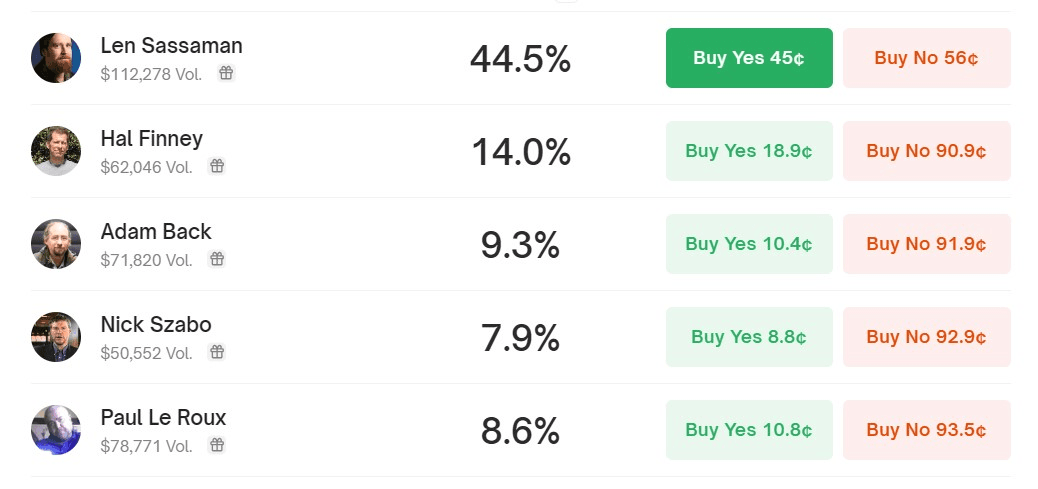Click Hal Finney's profile picture
The image size is (1038, 489).
56,151
